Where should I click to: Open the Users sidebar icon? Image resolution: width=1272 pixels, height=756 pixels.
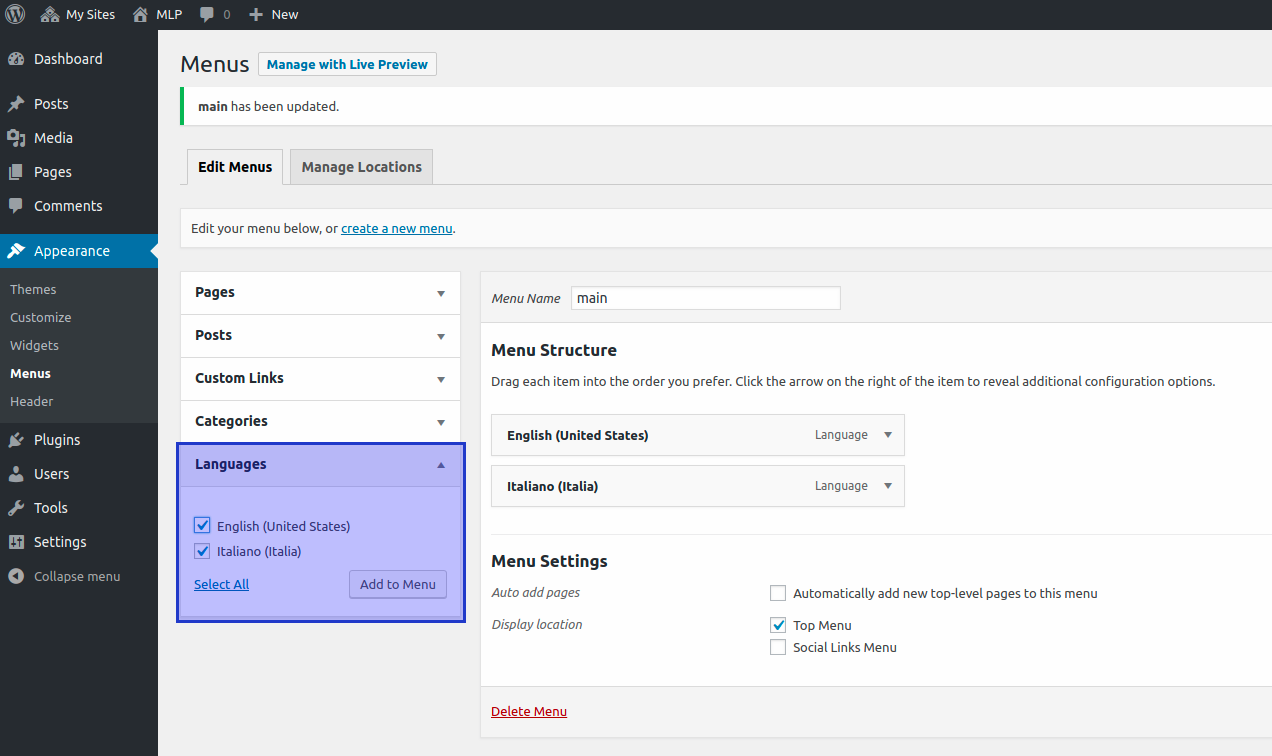coord(17,473)
